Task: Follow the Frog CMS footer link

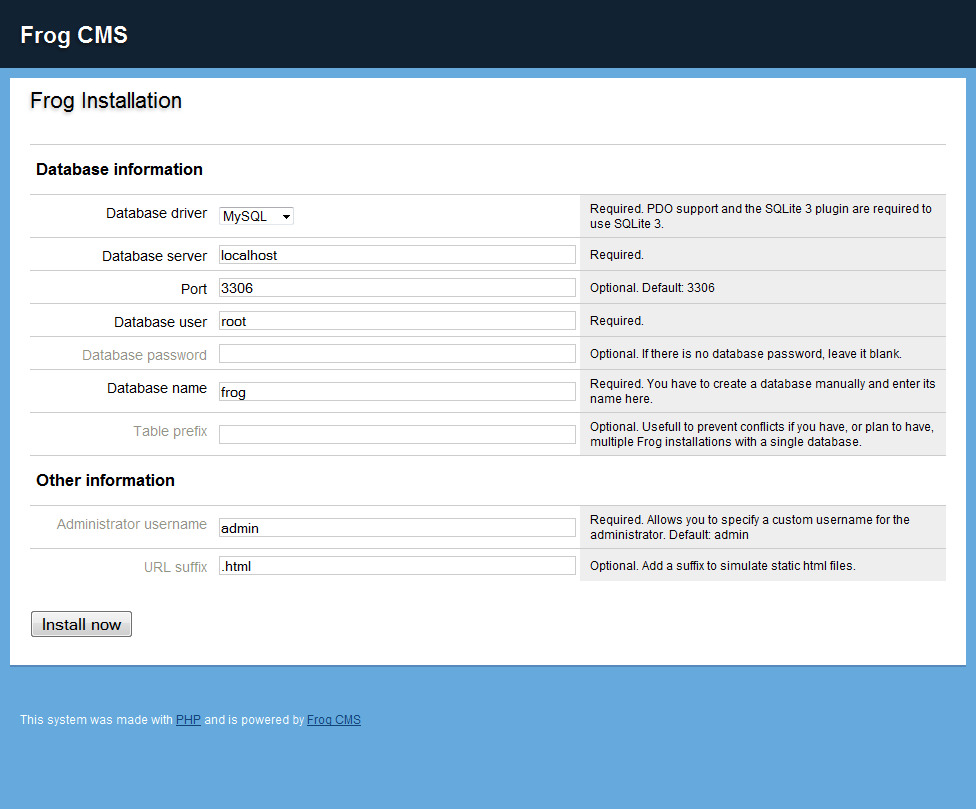Action: [x=334, y=720]
